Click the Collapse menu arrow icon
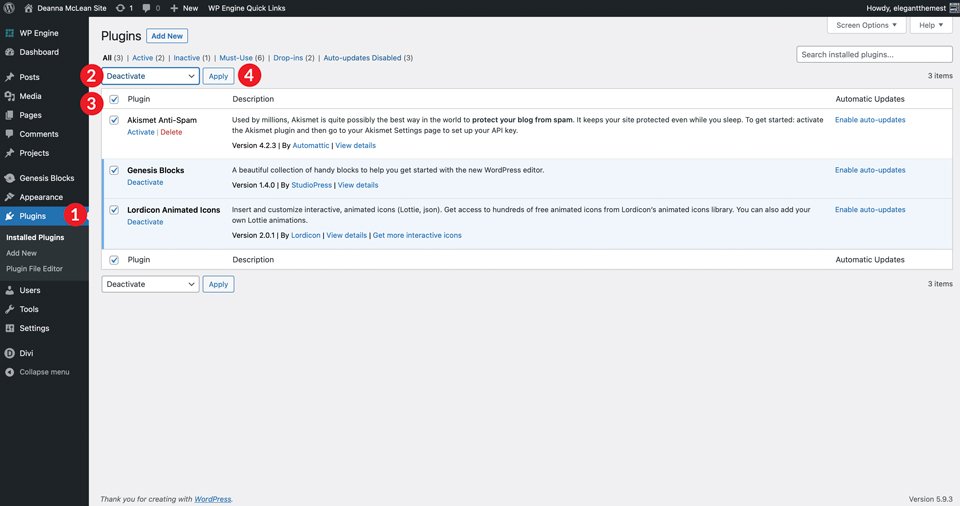Screen dimensions: 960x506 (x=9, y=372)
